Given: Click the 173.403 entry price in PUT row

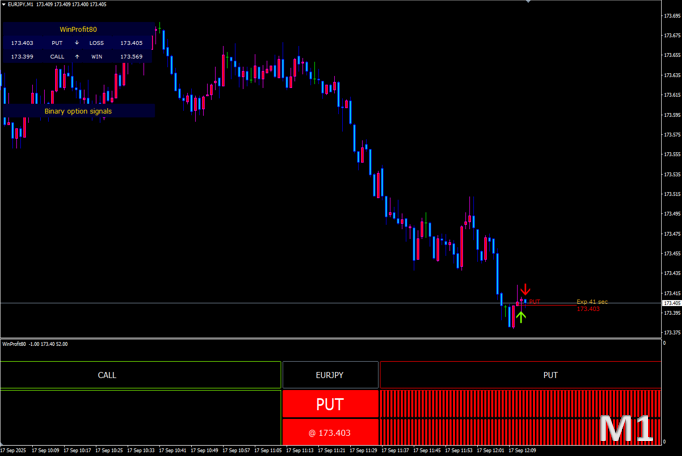Looking at the screenshot, I should coord(22,43).
